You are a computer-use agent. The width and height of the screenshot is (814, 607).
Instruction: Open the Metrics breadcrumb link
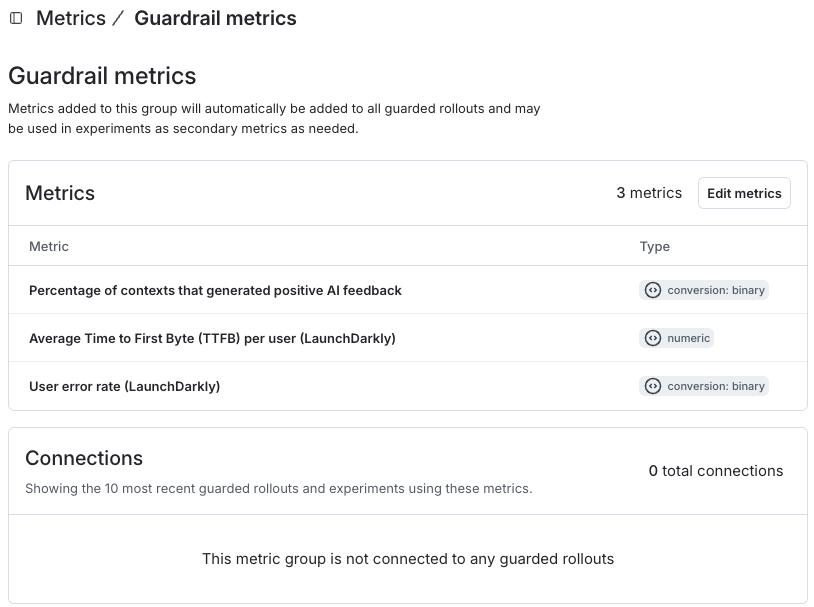pos(69,18)
